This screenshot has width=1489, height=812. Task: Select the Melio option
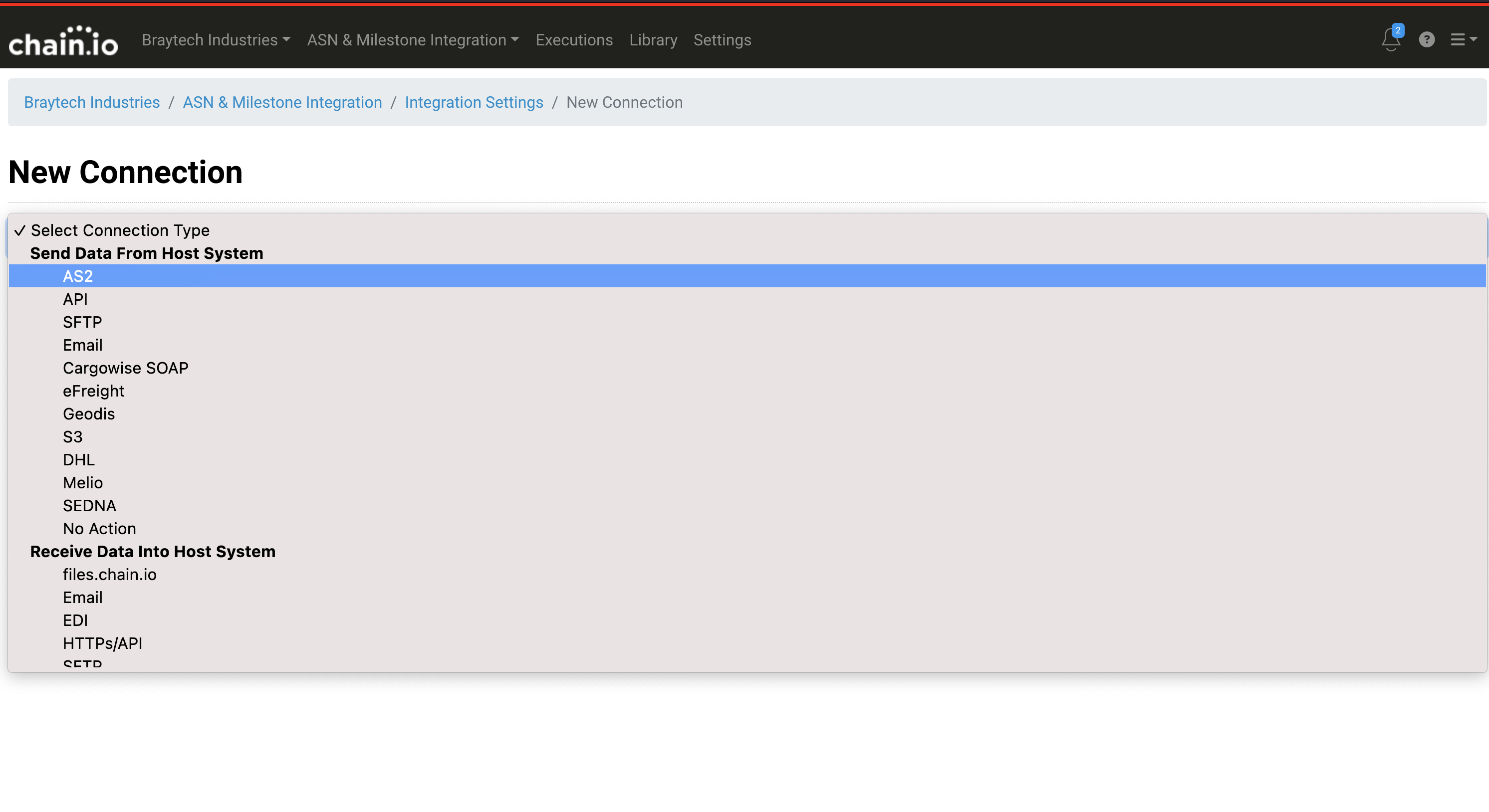tap(747, 483)
